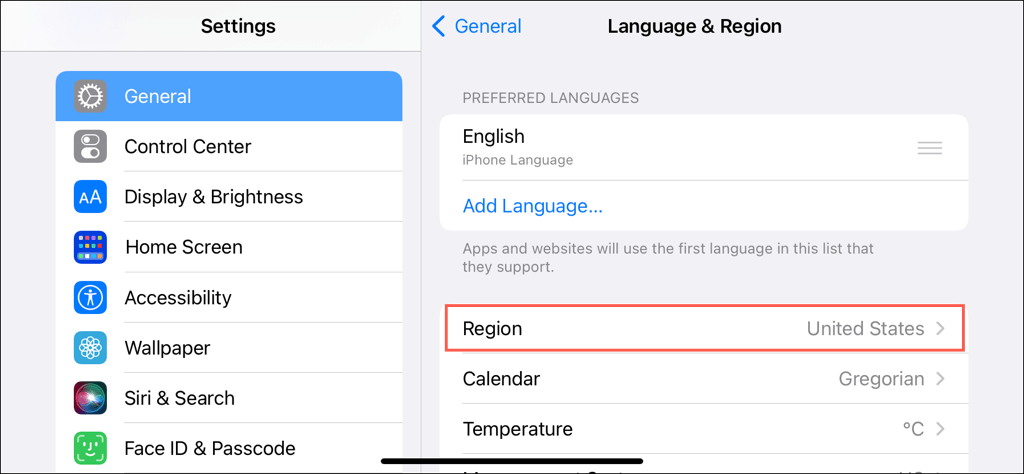Tap the Add Language… link
1024x474 pixels.
click(532, 206)
